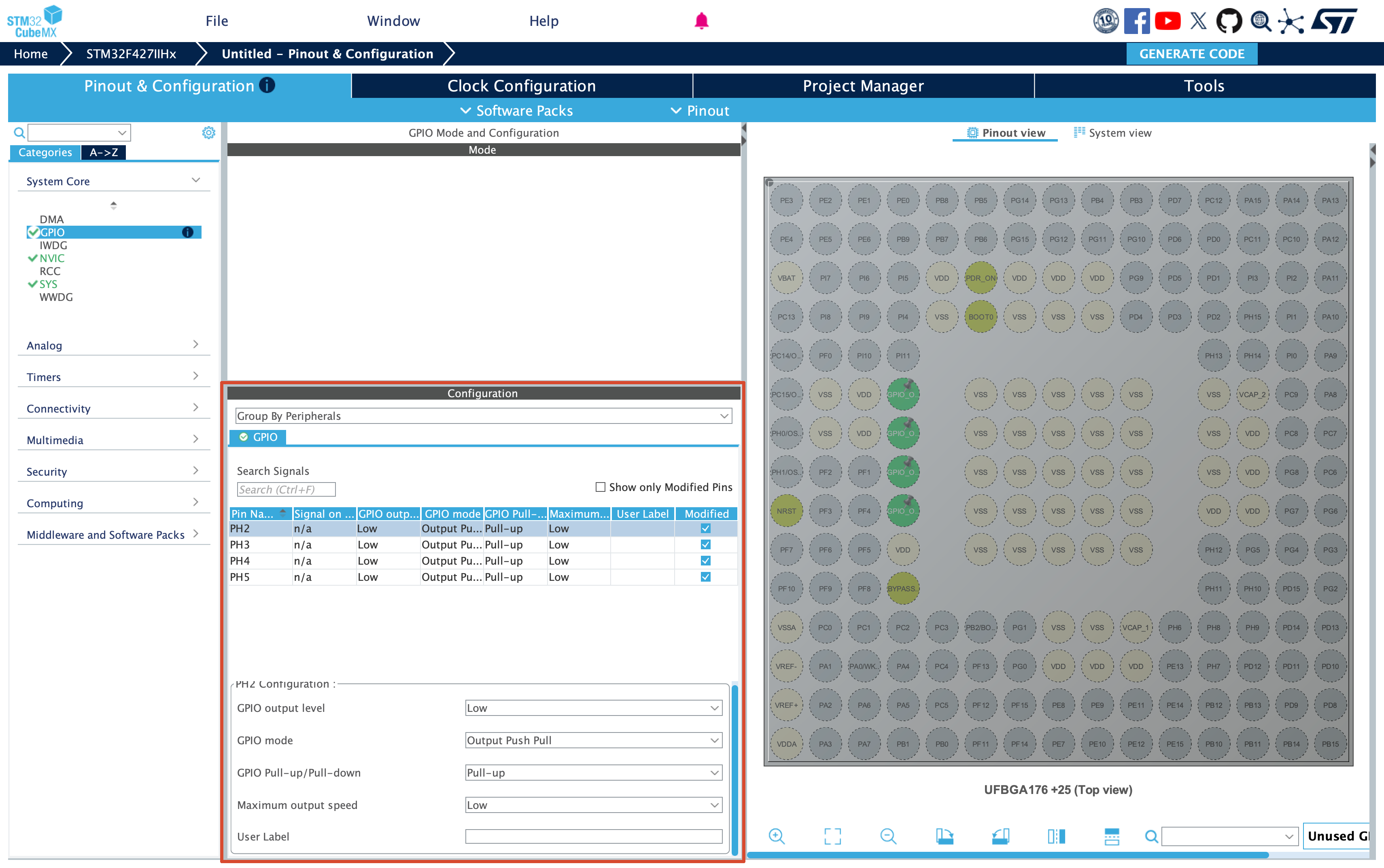This screenshot has height=868, width=1384.
Task: Open the Help menu
Action: pos(544,21)
